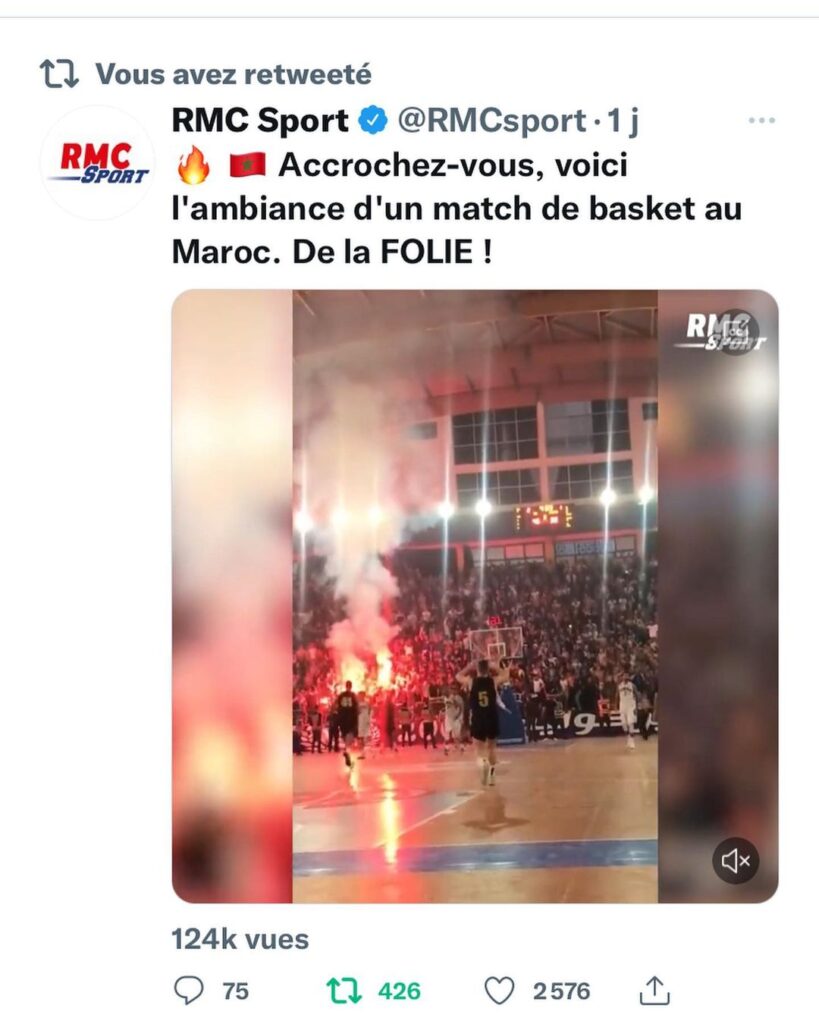819x1024 pixels.
Task: Click the retweet icon beside Vous avez retweeté
Action: click(x=59, y=74)
